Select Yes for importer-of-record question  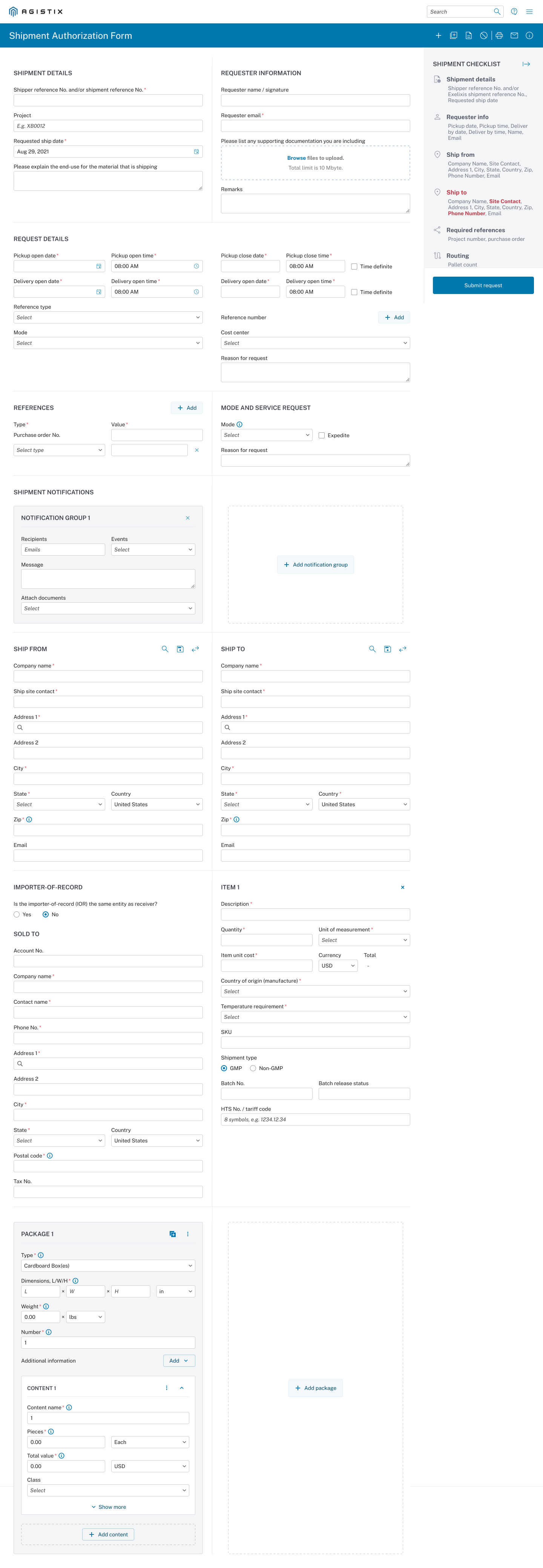pyautogui.click(x=17, y=915)
